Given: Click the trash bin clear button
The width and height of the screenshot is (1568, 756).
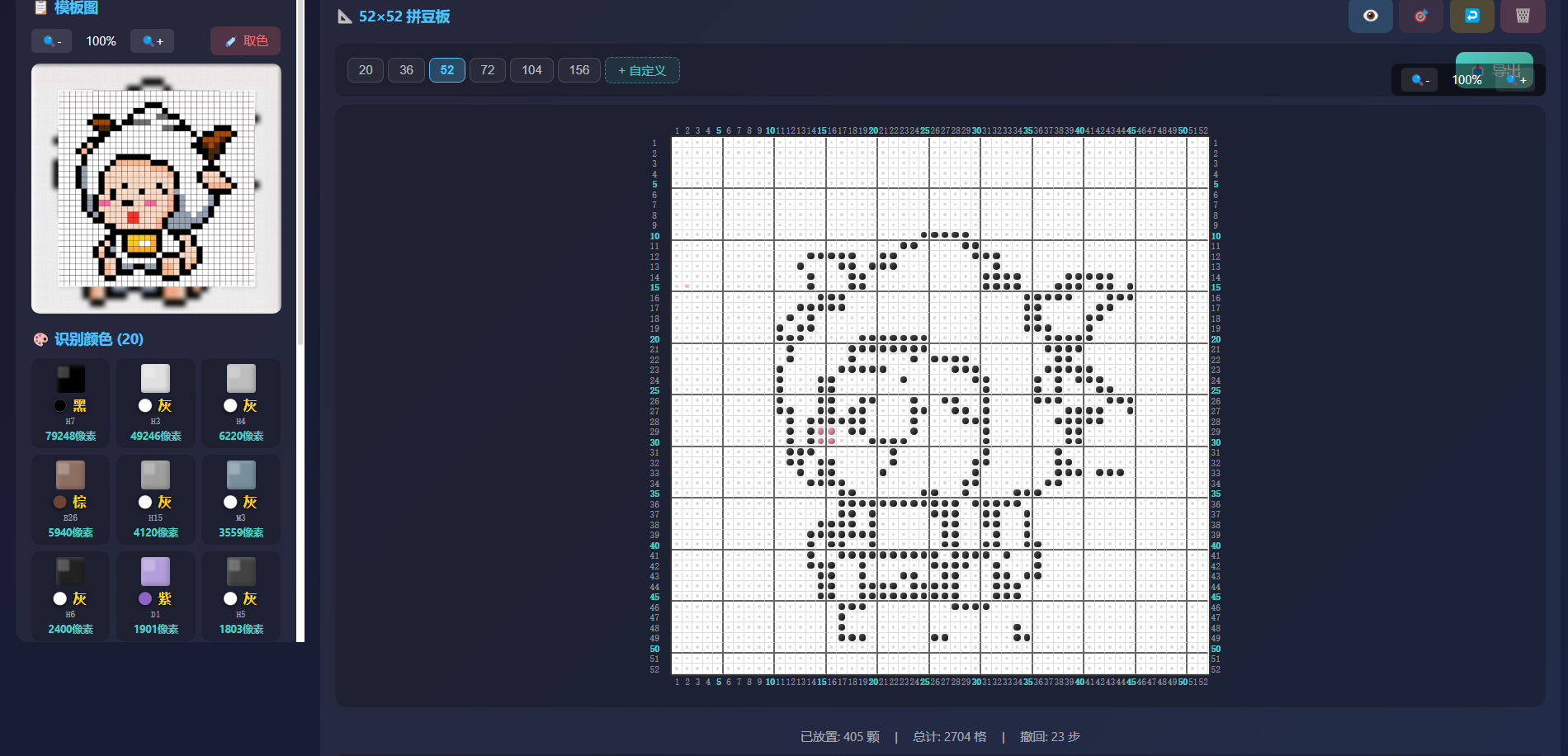Looking at the screenshot, I should 1523,16.
